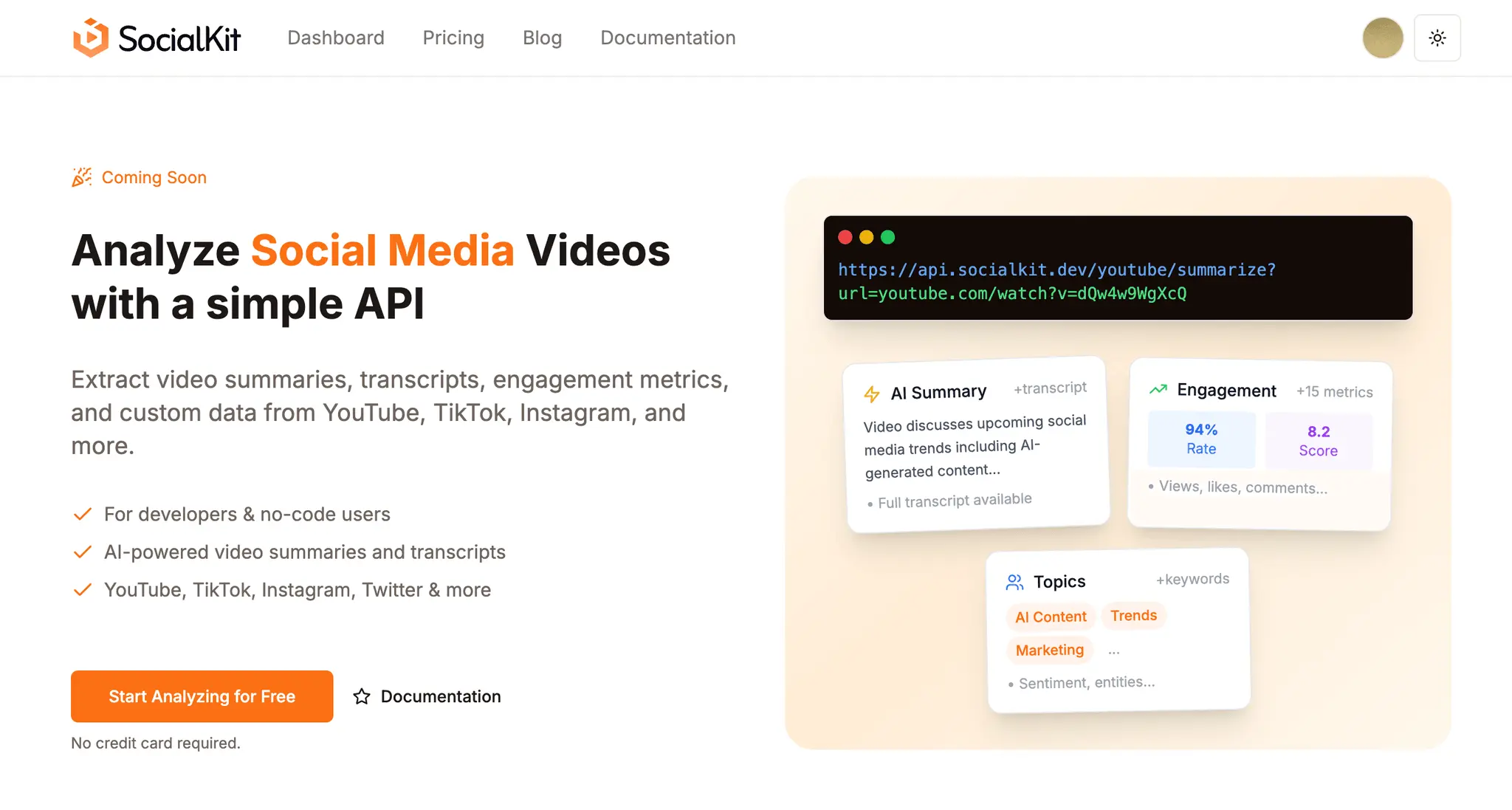Select the Trends topic tag

1133,615
